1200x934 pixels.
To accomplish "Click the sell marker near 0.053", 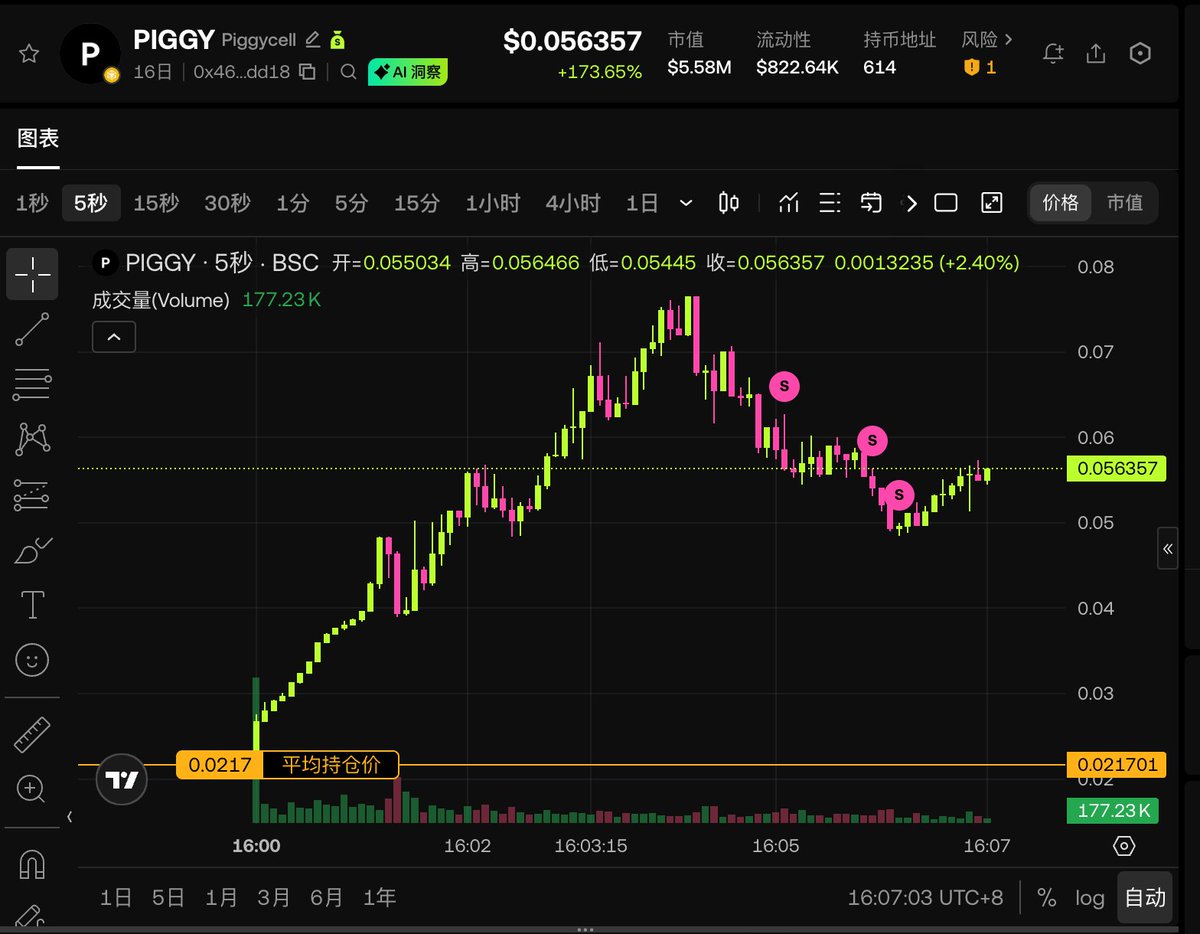I will [x=899, y=494].
